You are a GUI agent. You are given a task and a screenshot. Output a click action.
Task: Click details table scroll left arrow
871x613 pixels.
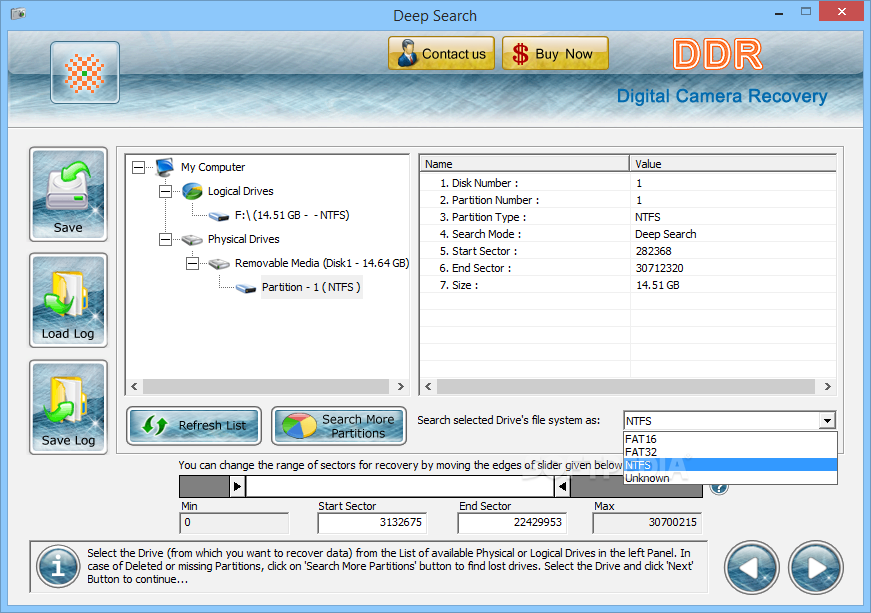428,386
